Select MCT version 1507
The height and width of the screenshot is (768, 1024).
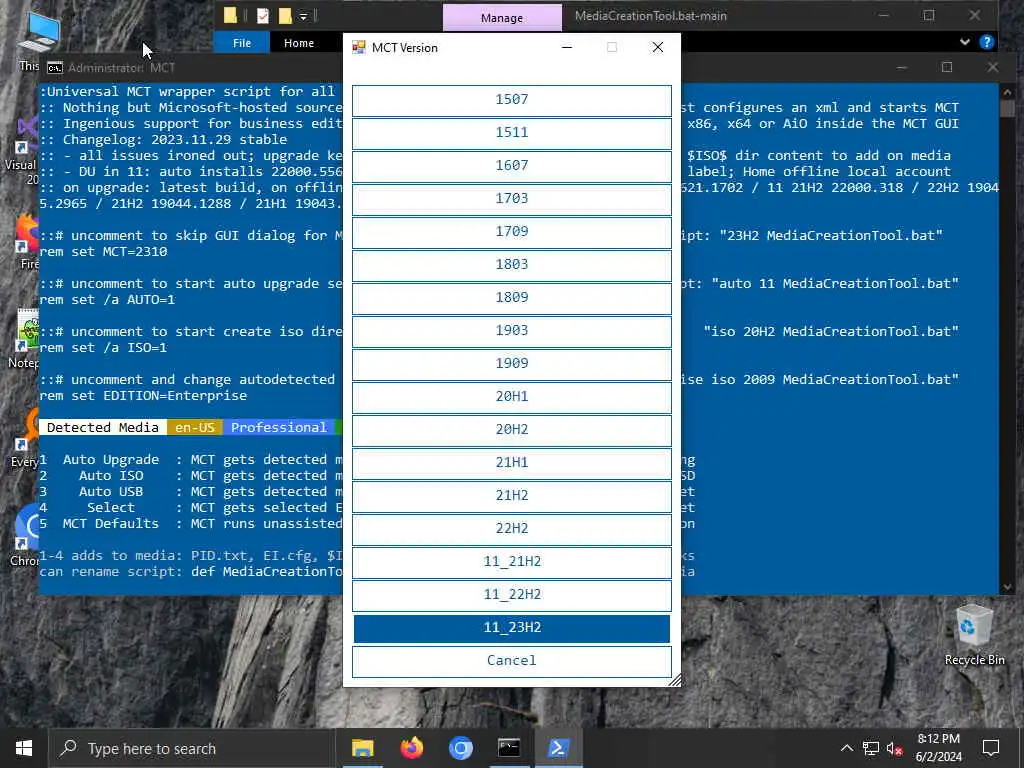coord(511,100)
